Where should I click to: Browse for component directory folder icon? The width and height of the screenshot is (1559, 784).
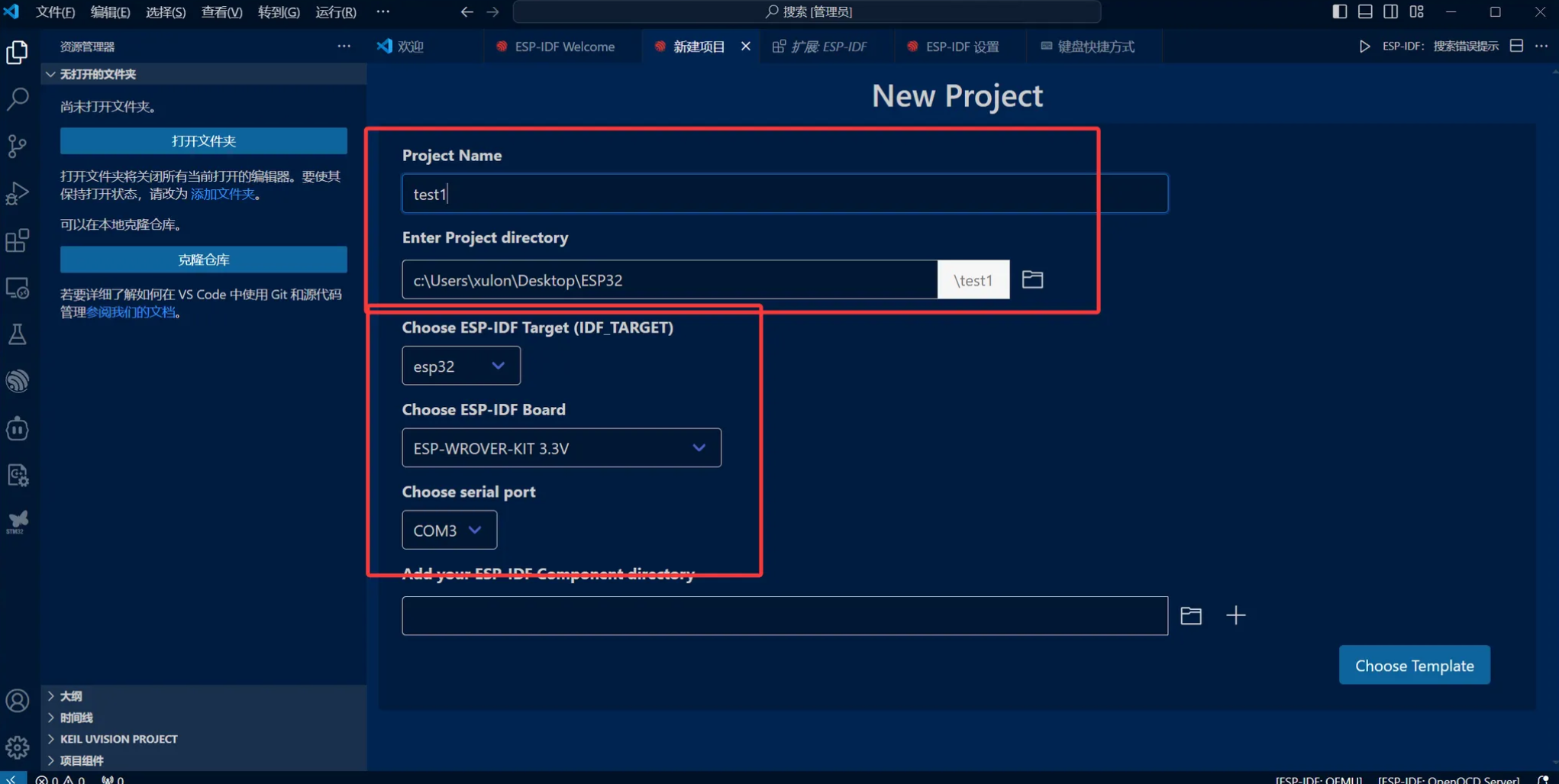[x=1191, y=615]
